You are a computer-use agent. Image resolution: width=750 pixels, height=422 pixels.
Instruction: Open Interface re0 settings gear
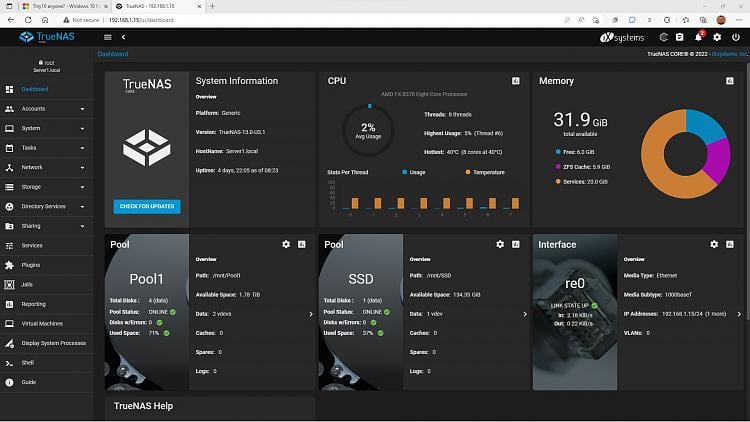tap(714, 244)
